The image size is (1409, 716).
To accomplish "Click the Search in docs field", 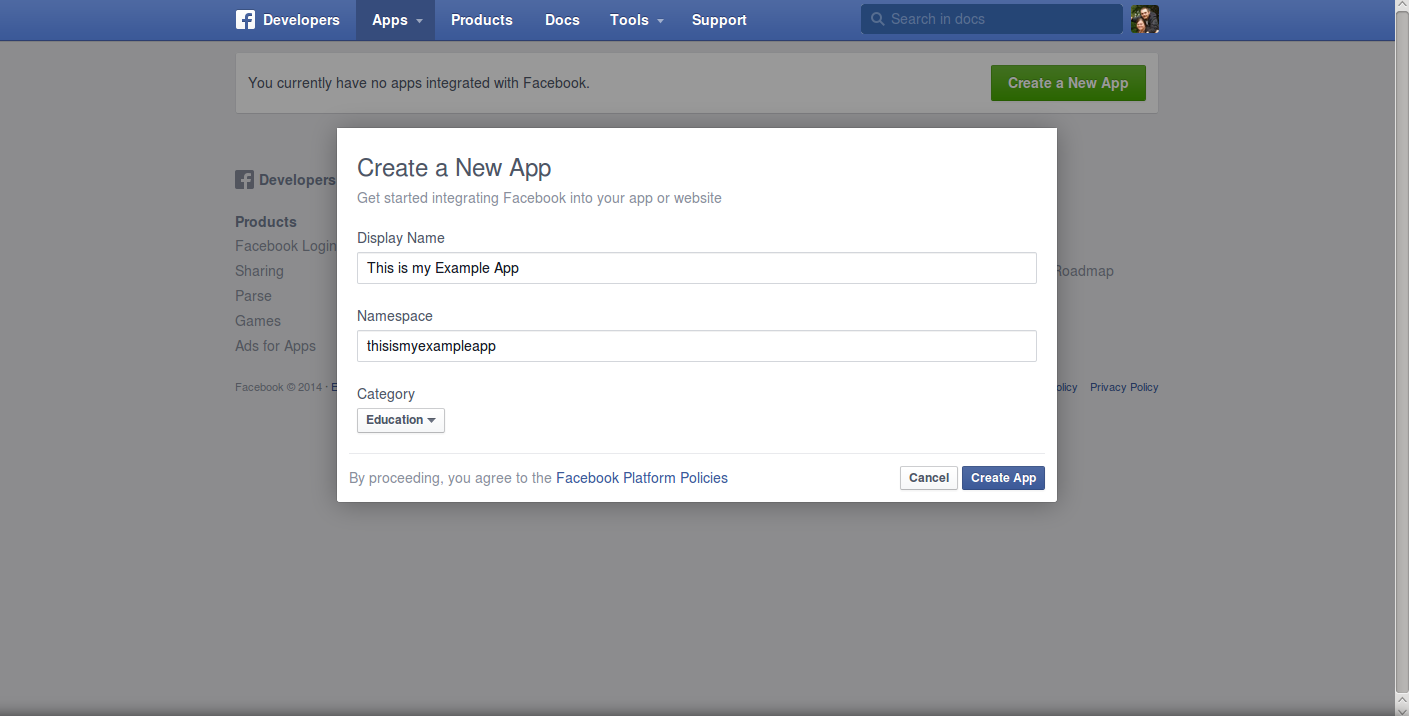I will tap(1000, 19).
